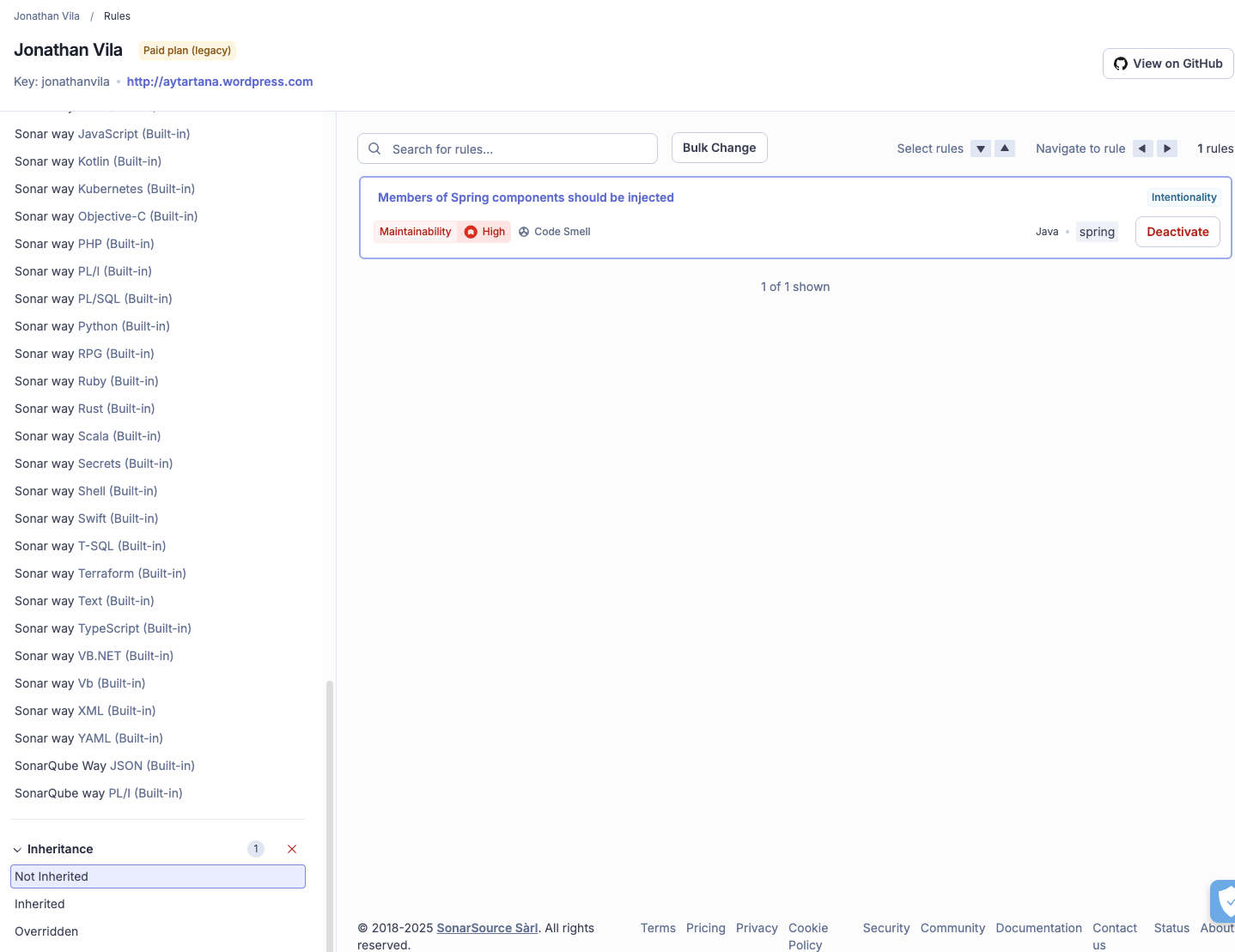
Task: Navigate to rule using right arrow
Action: coord(1167,149)
